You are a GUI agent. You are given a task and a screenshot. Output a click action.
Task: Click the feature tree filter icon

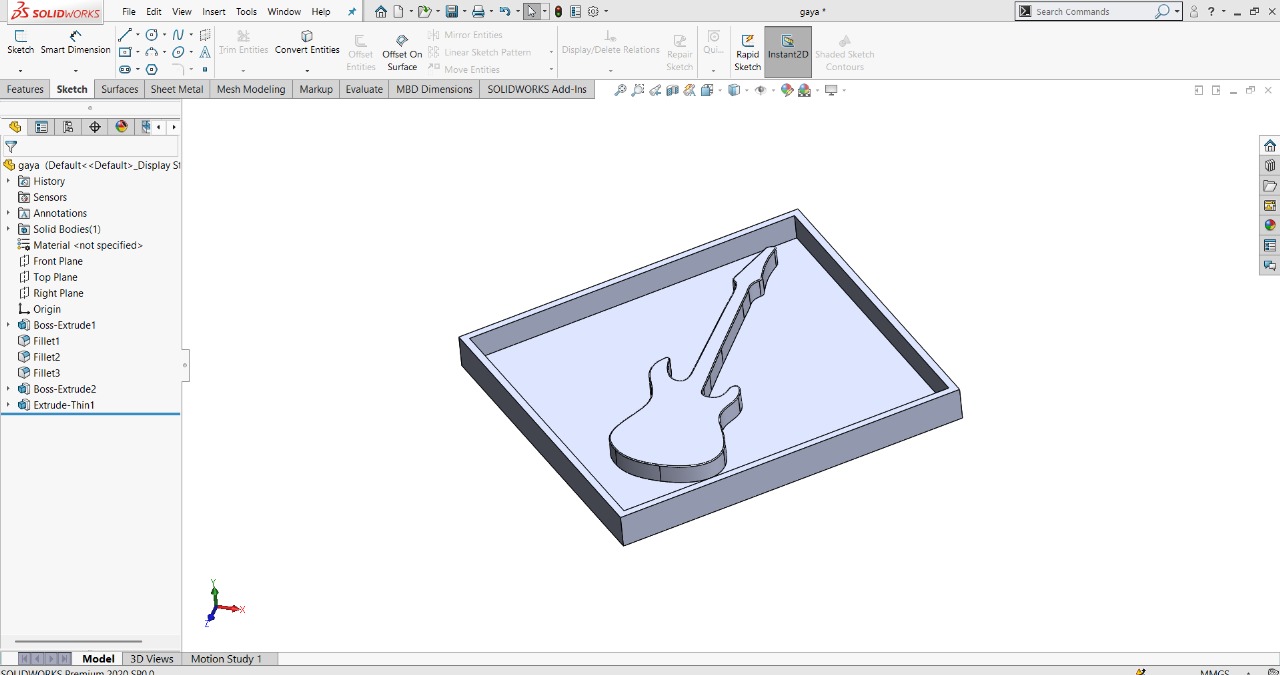coord(11,147)
